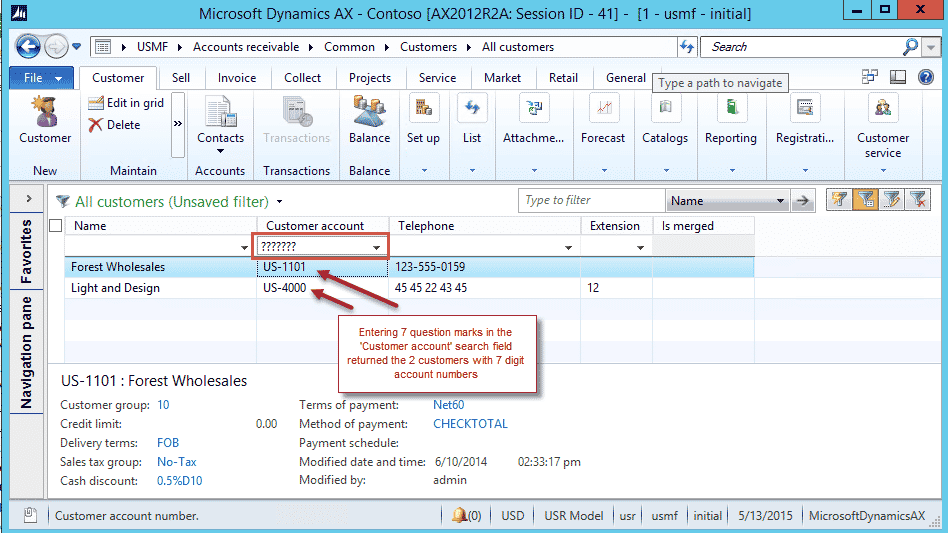Click Edit in grid

click(126, 103)
